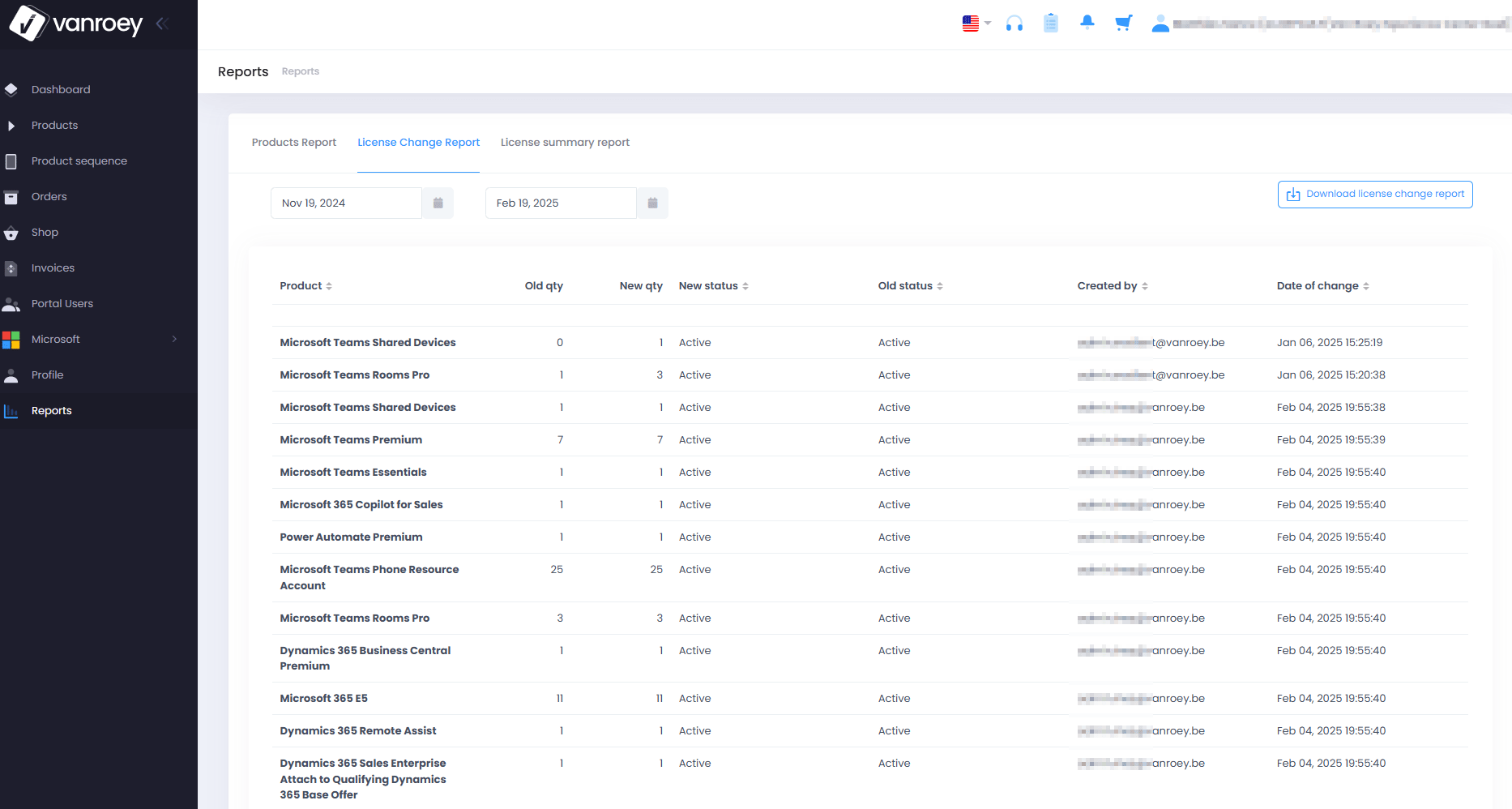
Task: Go to Dashboard
Action: (x=61, y=89)
